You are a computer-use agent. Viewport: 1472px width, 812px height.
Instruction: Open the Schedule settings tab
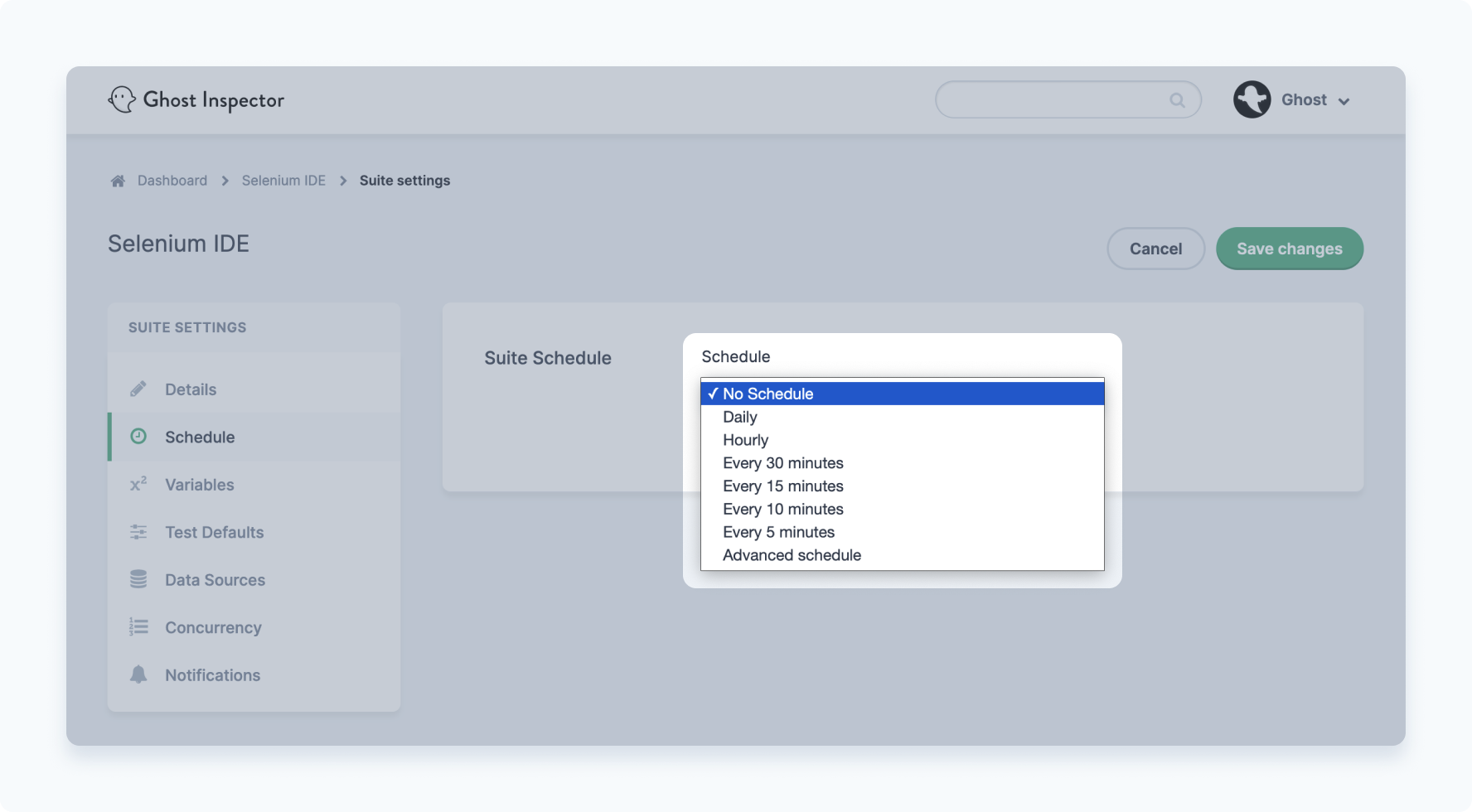tap(254, 437)
